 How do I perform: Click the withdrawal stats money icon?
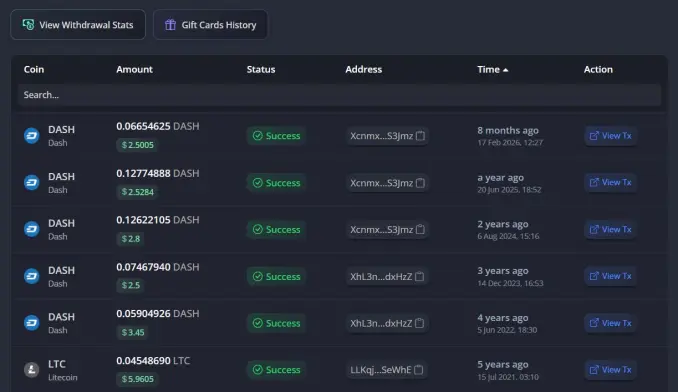click(x=29, y=25)
